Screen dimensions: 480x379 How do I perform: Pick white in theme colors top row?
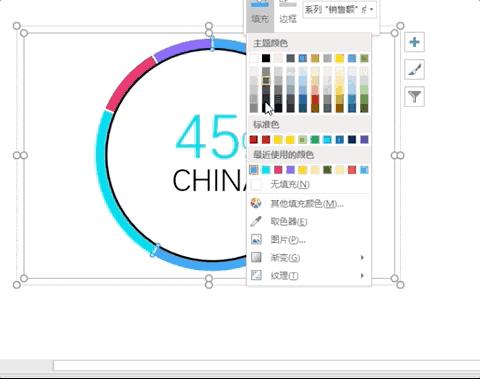(254, 58)
